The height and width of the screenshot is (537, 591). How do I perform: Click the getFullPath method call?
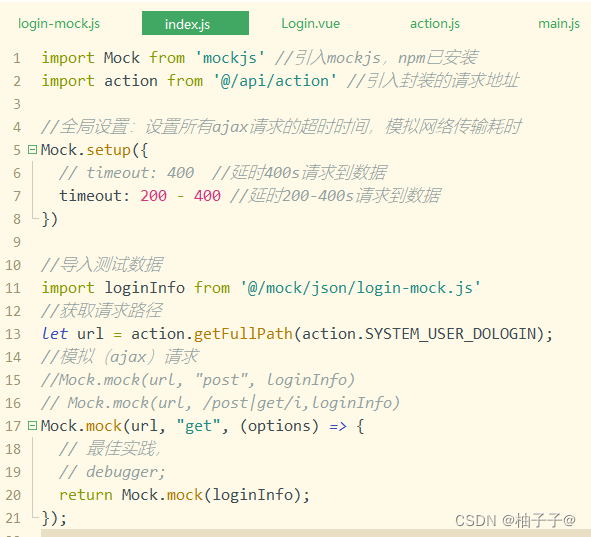coord(243,334)
